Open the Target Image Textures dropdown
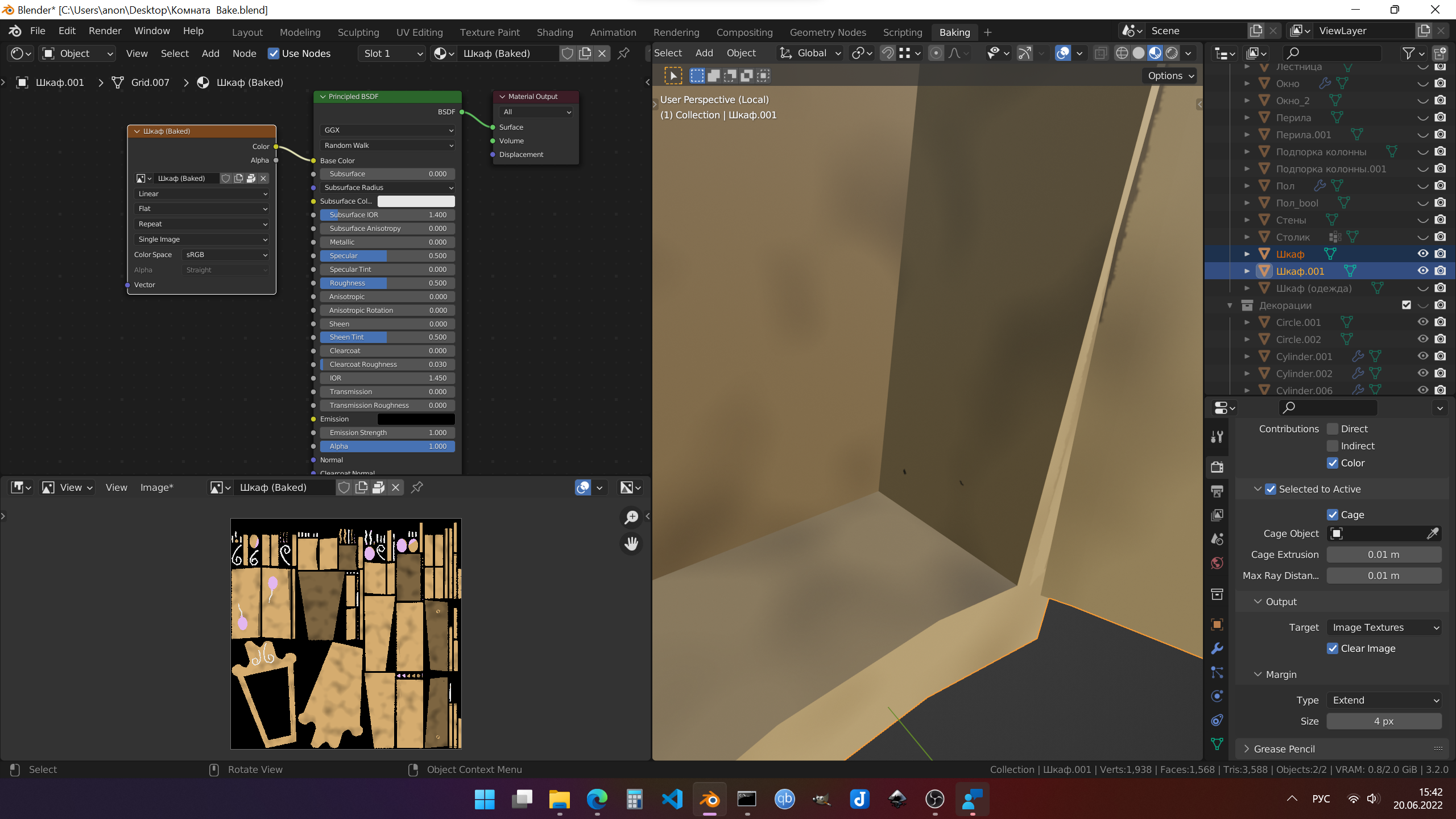Viewport: 1456px width, 819px height. click(1384, 627)
